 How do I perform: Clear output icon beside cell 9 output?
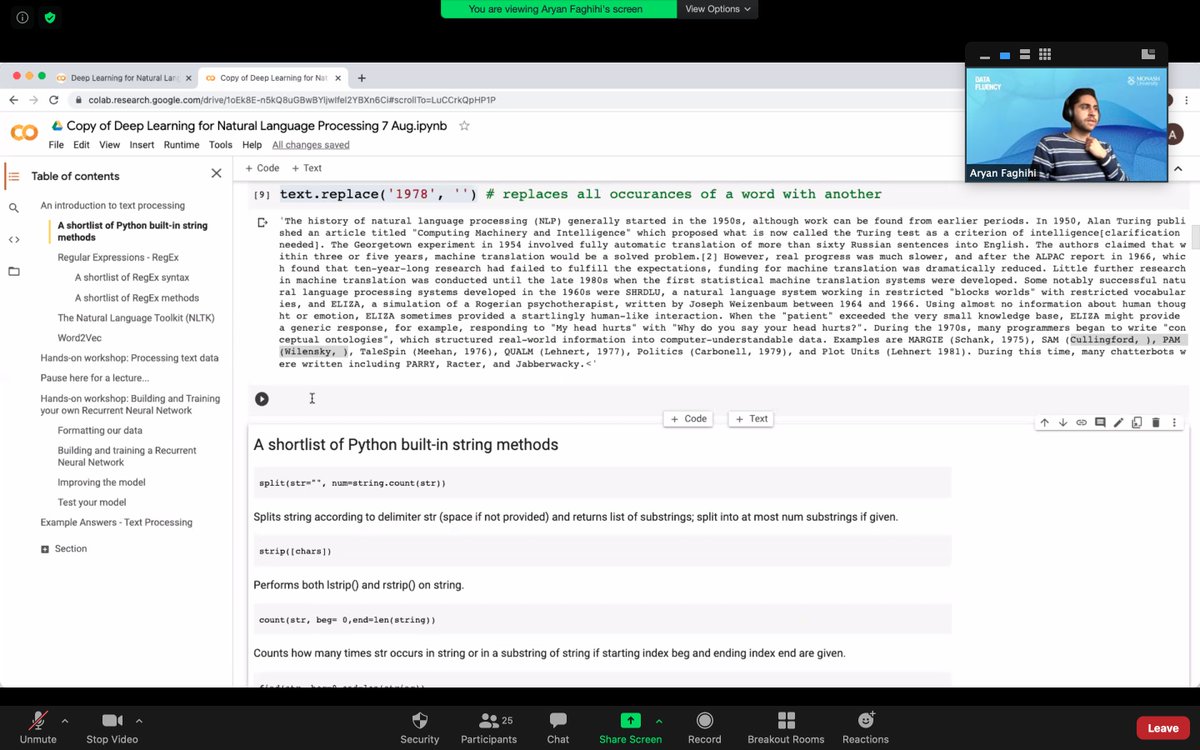tap(262, 222)
